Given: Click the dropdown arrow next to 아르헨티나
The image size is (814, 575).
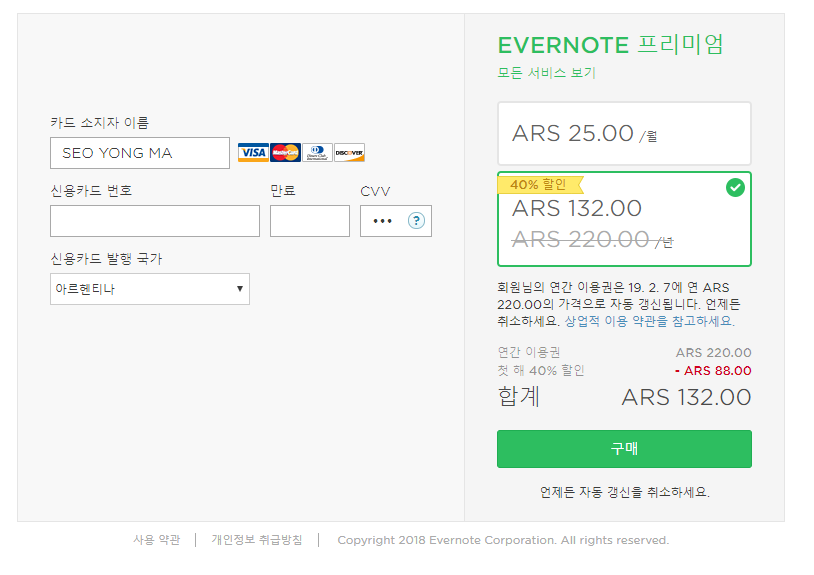Looking at the screenshot, I should tap(239, 289).
